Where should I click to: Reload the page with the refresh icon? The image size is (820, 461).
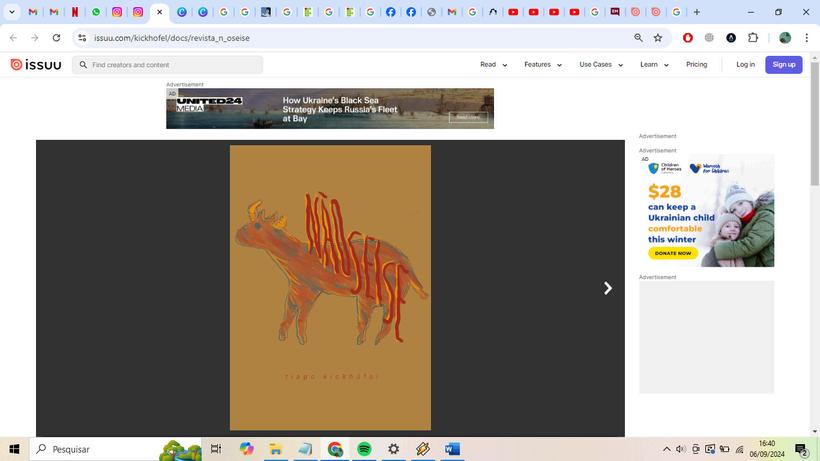(56, 38)
